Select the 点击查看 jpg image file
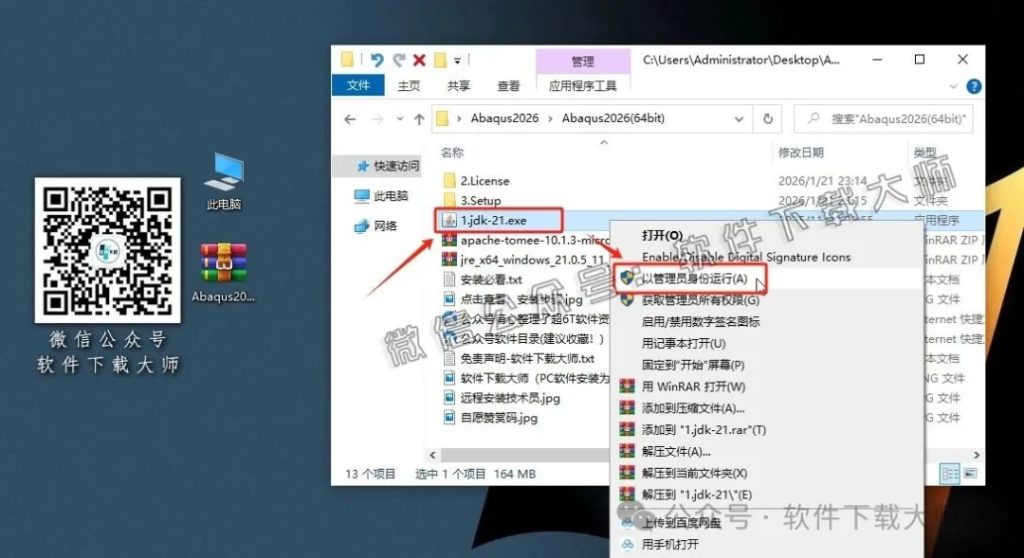 tap(513, 299)
